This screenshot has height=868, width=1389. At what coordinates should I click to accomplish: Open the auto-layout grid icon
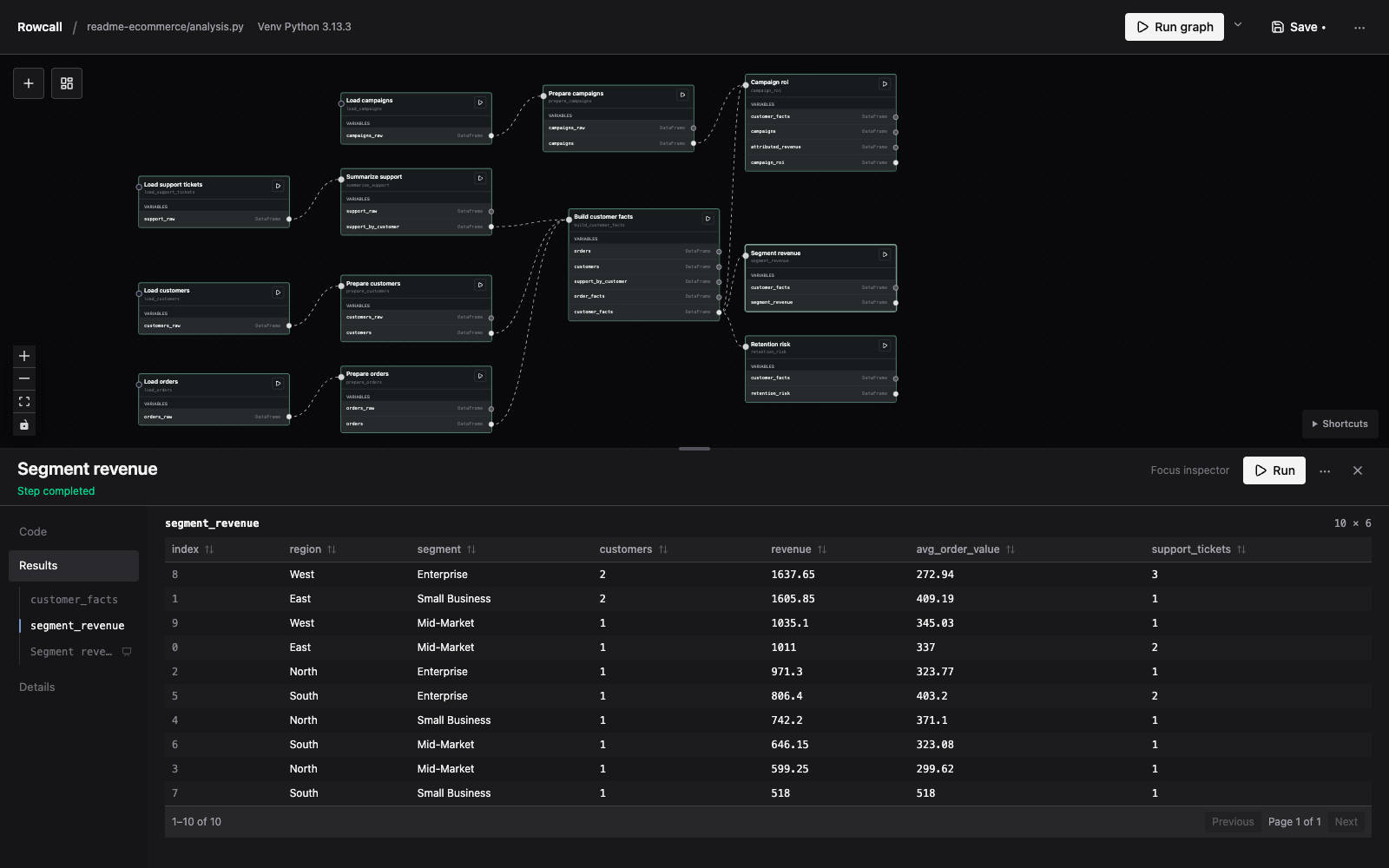pos(67,83)
